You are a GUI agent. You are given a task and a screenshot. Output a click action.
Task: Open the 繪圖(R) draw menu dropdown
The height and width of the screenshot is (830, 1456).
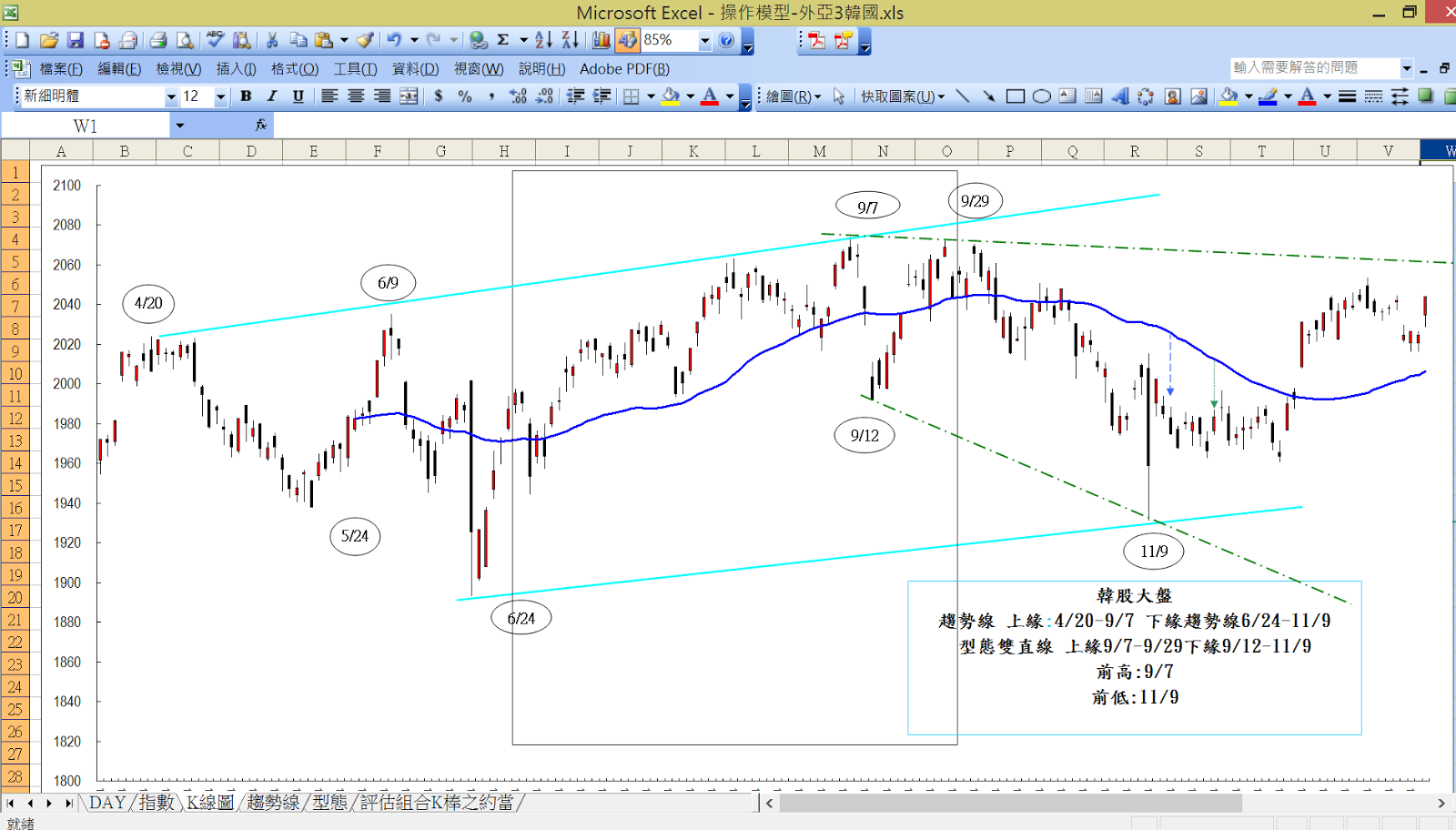(x=794, y=96)
